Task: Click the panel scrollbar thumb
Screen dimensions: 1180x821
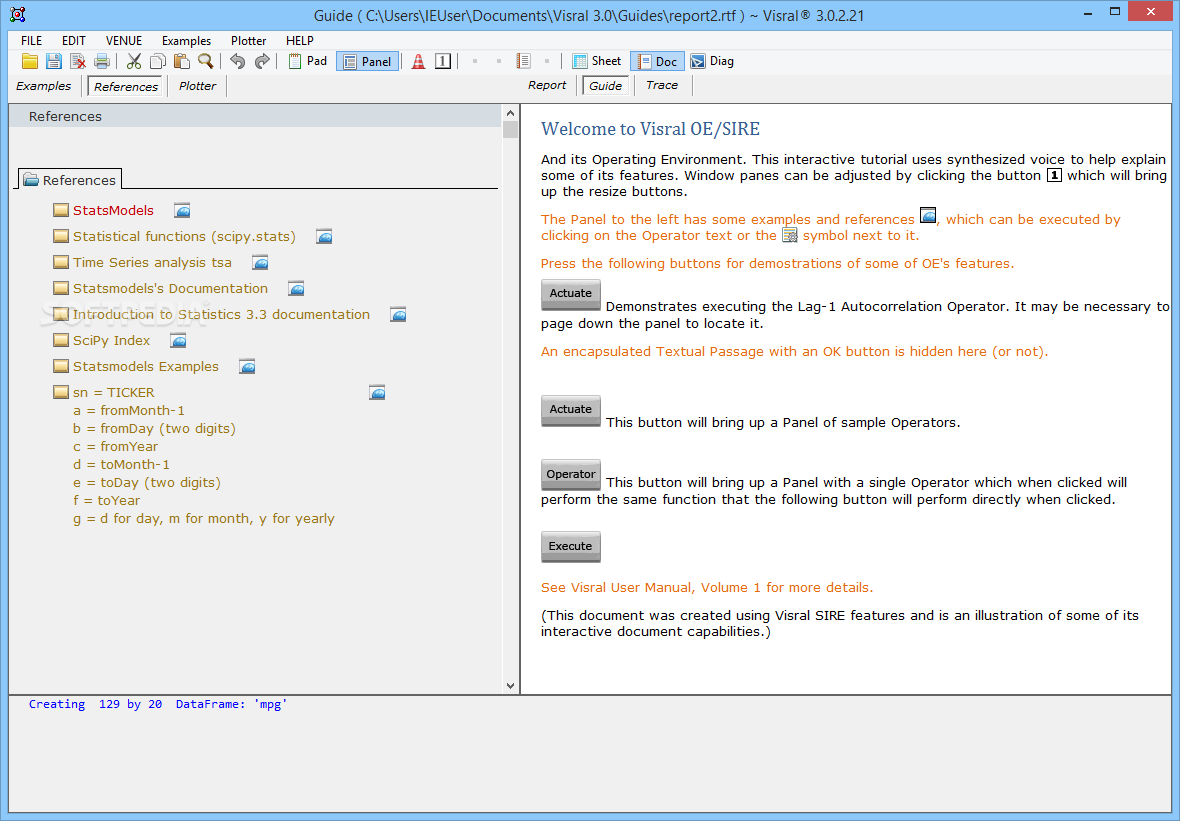Action: click(x=510, y=129)
